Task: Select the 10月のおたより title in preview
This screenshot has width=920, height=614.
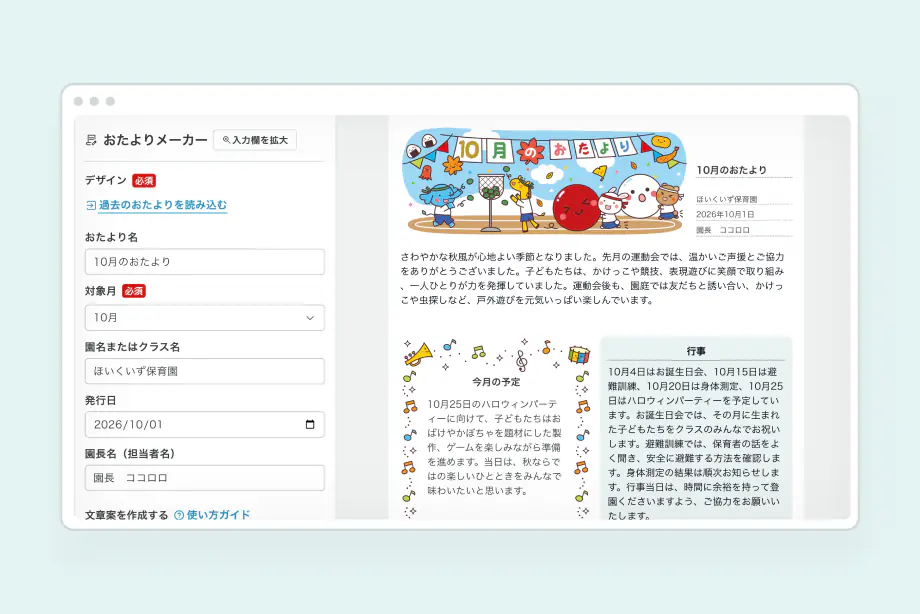Action: (731, 170)
